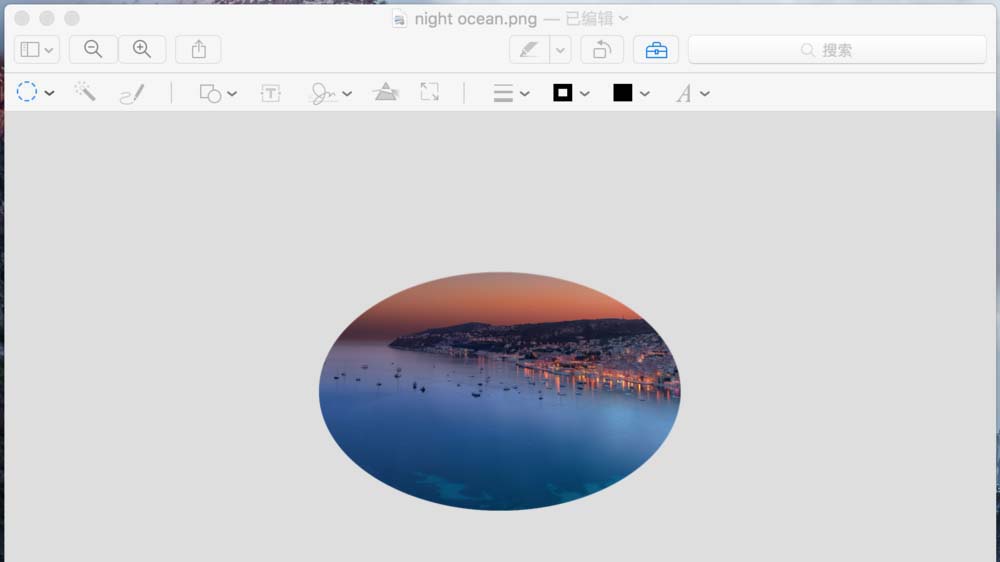Click the oval night ocean image
1000x562 pixels.
[499, 391]
